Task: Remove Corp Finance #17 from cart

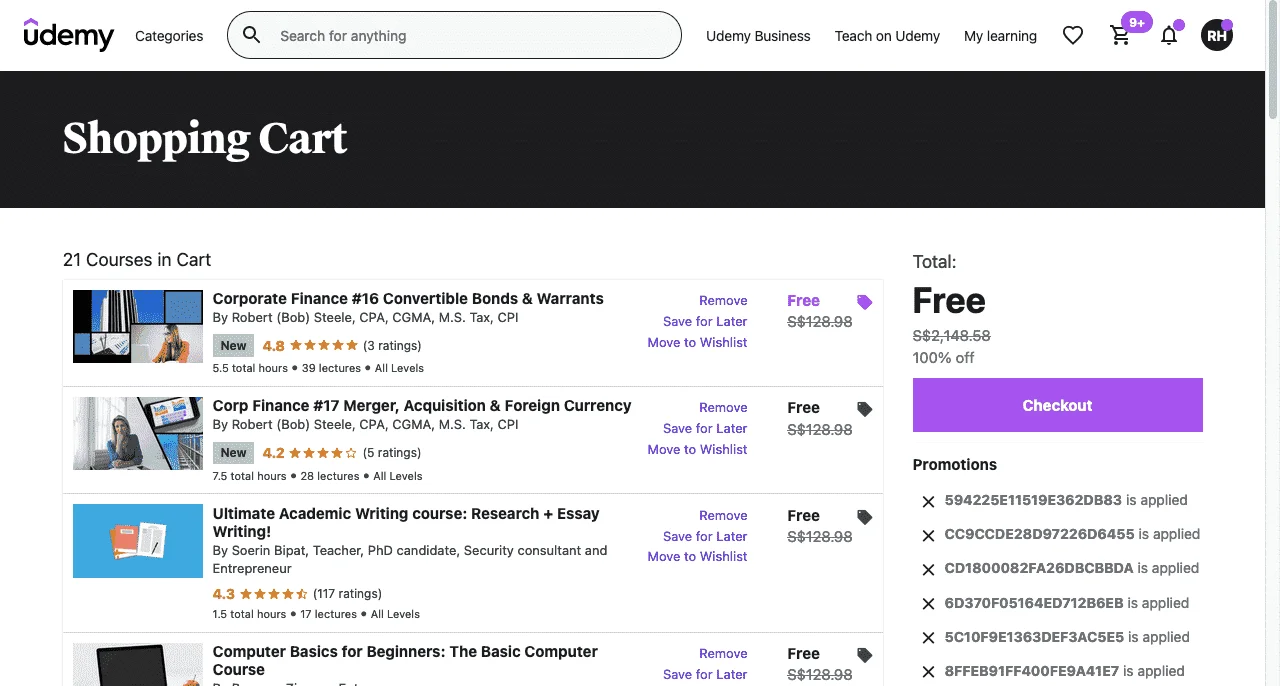Action: pos(723,407)
